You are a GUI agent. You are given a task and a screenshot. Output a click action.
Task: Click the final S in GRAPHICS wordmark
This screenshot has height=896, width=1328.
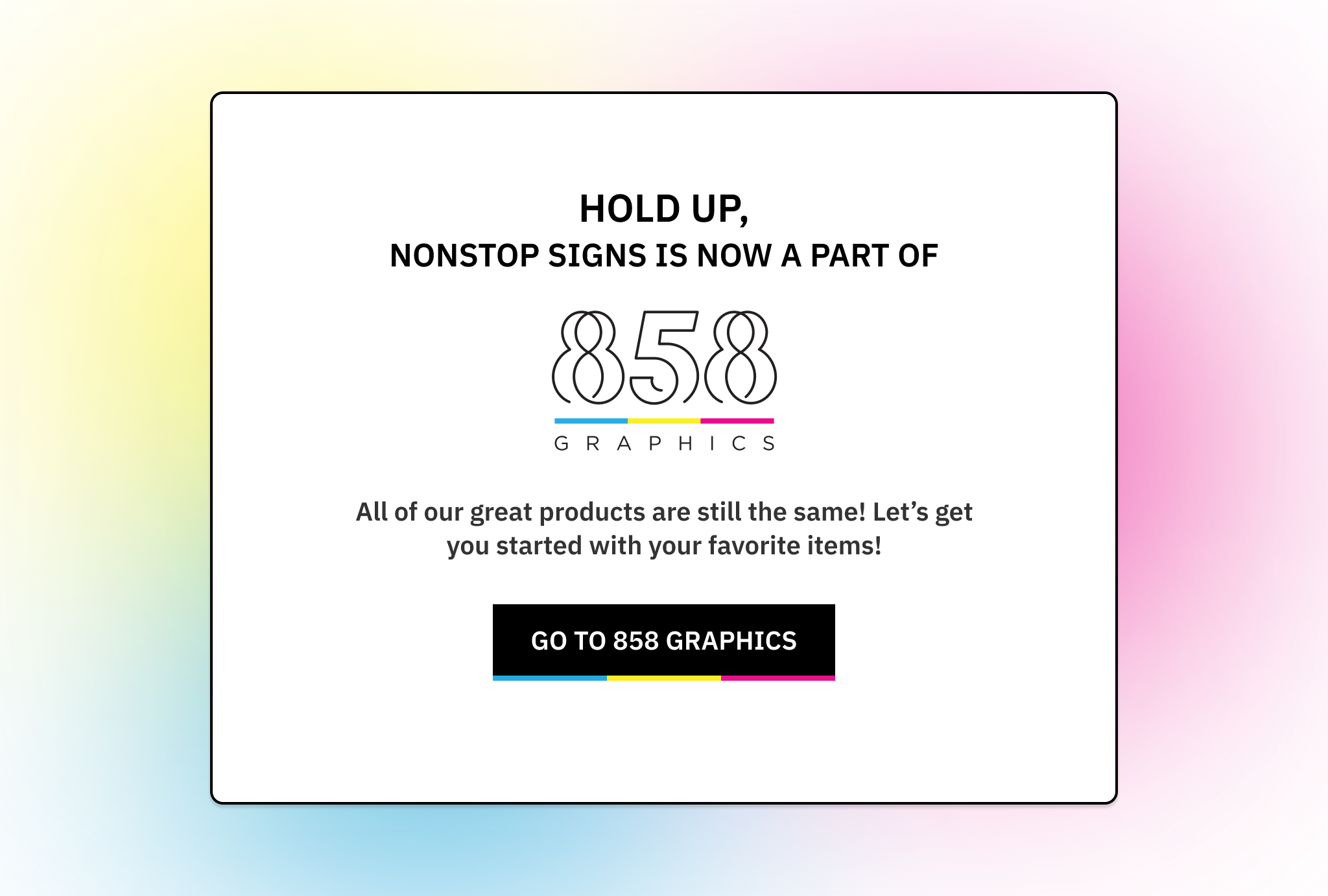tap(769, 443)
